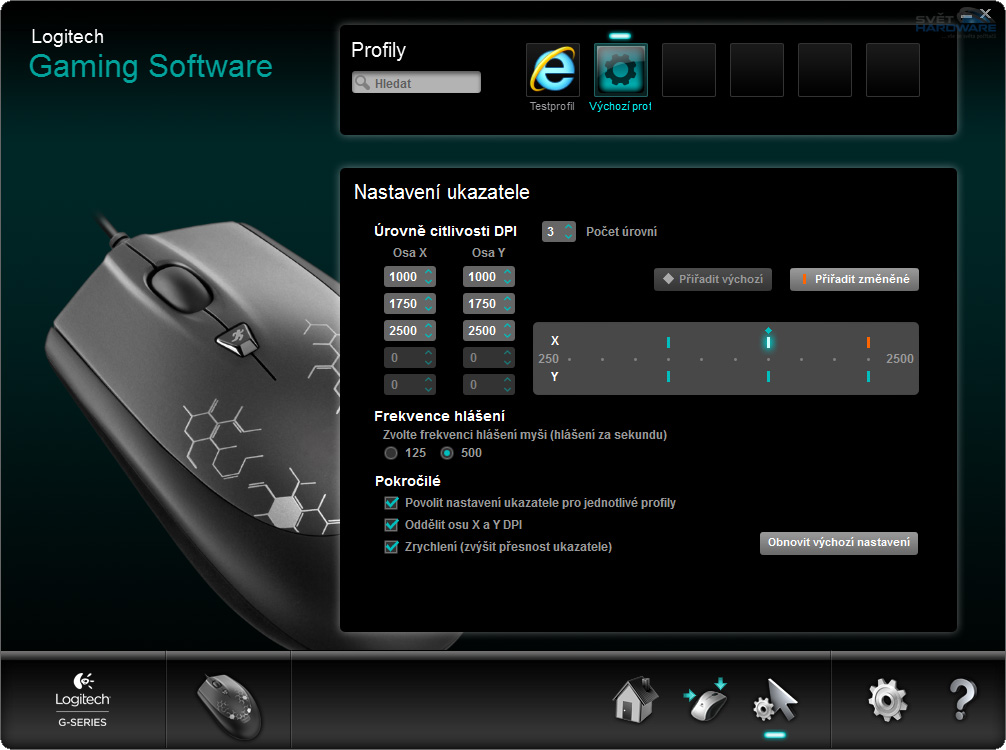
Task: Select the Testprofil Internet Explorer icon
Action: 552,70
